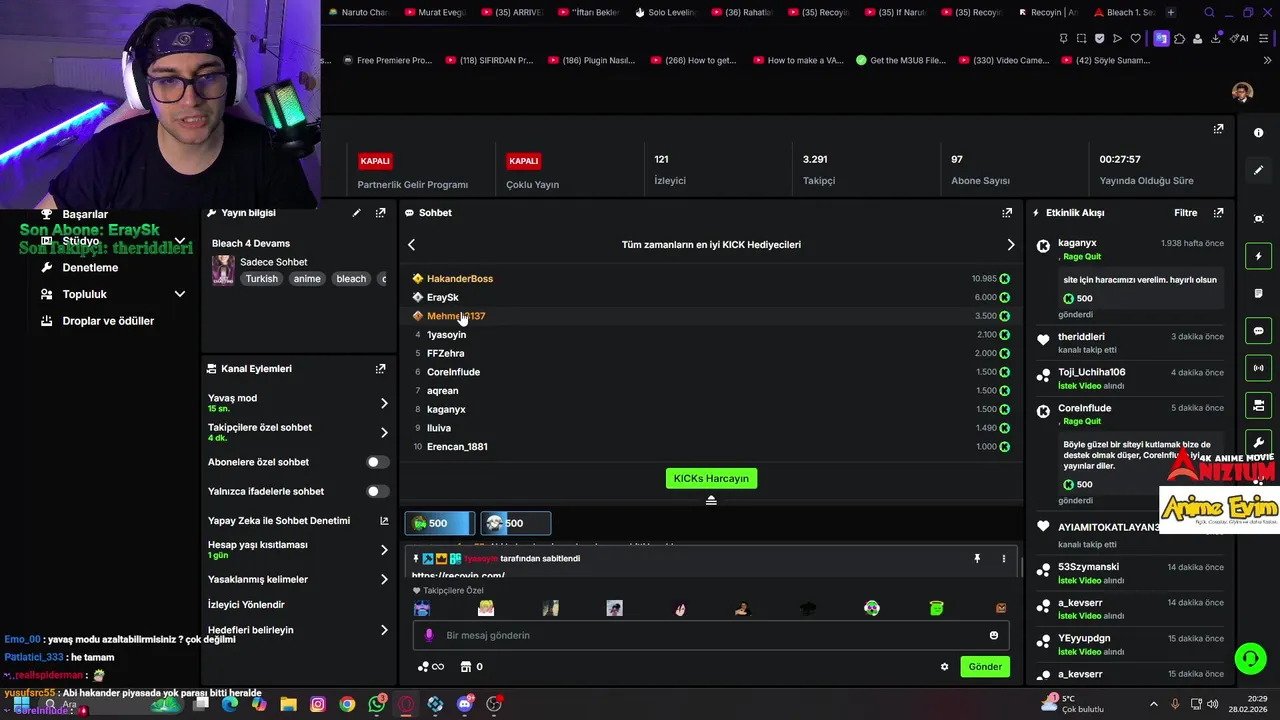Pop out the stats bar panel
This screenshot has height=720, width=1280.
[x=1218, y=129]
